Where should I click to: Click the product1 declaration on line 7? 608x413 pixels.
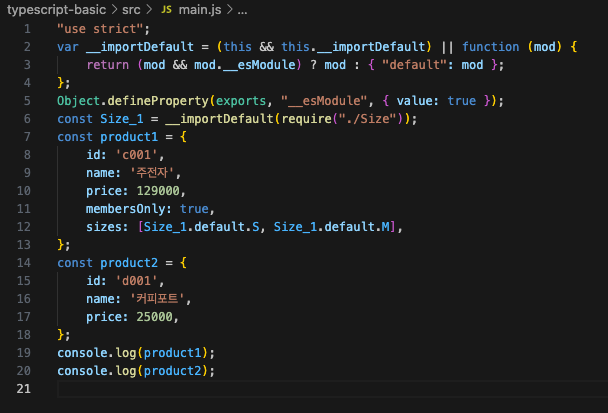(x=129, y=137)
